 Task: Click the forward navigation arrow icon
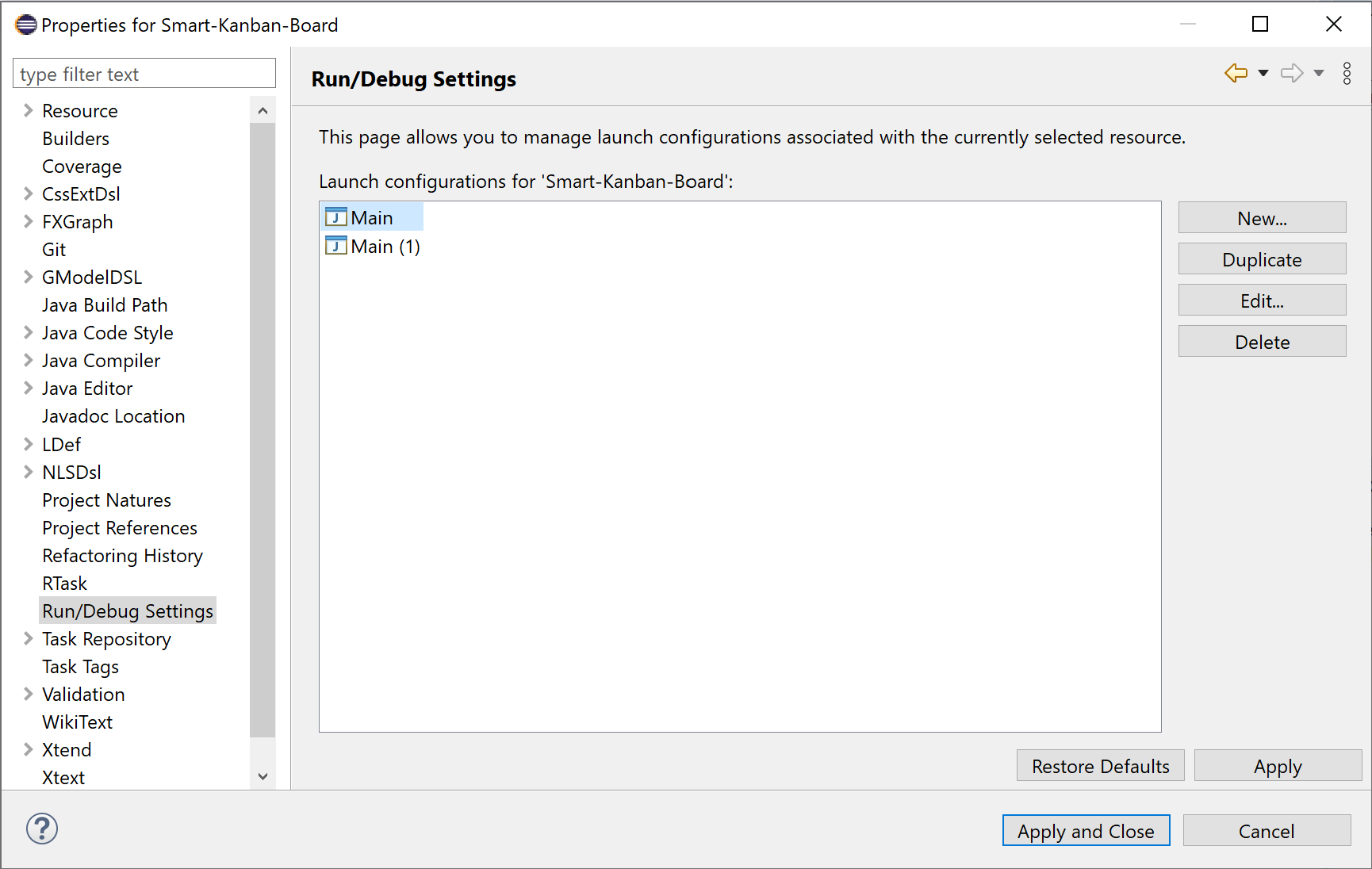tap(1292, 74)
